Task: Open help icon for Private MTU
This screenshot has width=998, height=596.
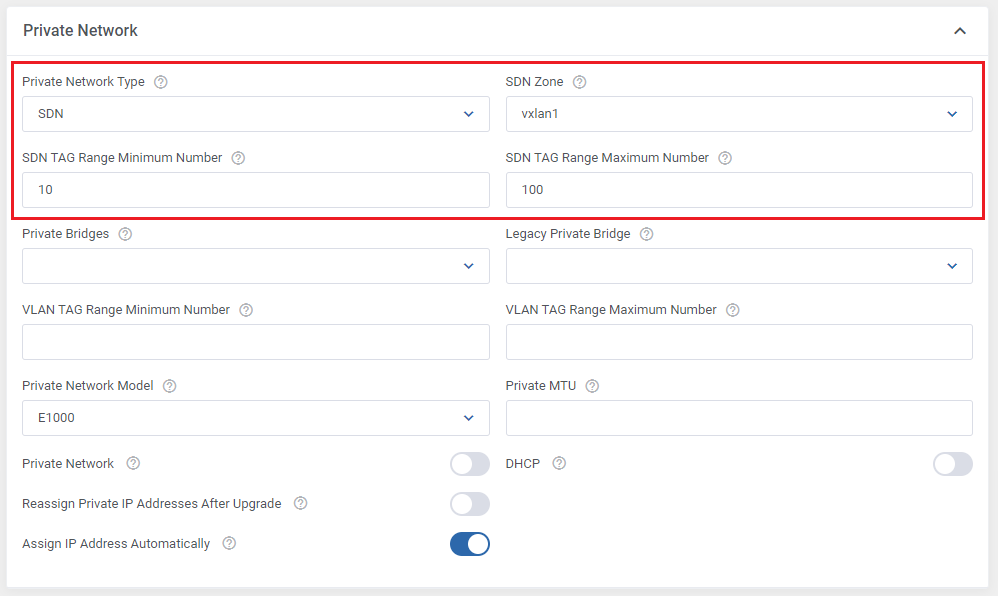Action: tap(592, 386)
